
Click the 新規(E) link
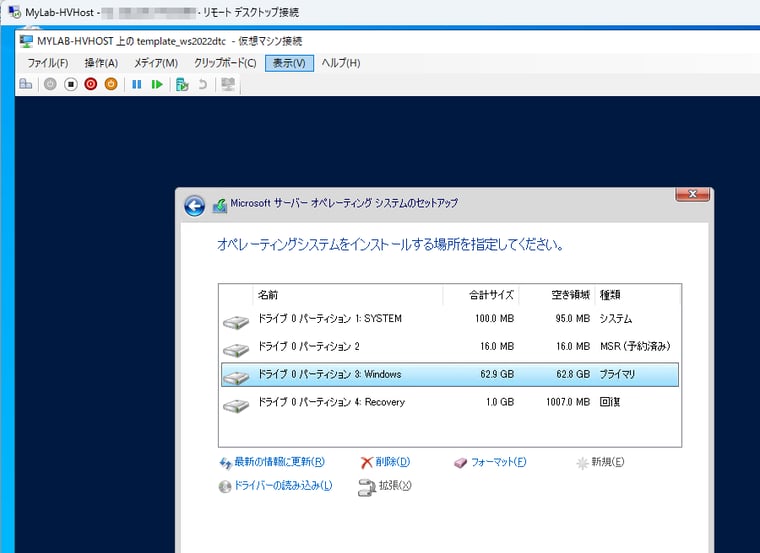point(608,462)
